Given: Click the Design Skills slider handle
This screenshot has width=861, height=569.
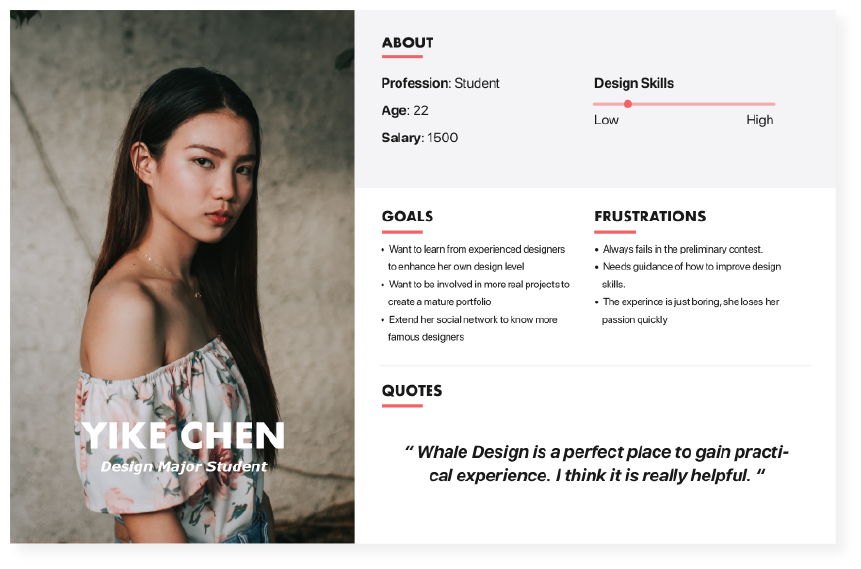Looking at the screenshot, I should tap(628, 104).
